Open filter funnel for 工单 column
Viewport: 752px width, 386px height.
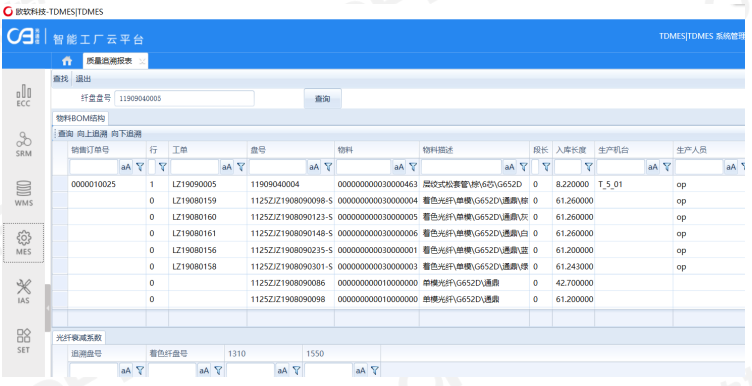tap(241, 167)
